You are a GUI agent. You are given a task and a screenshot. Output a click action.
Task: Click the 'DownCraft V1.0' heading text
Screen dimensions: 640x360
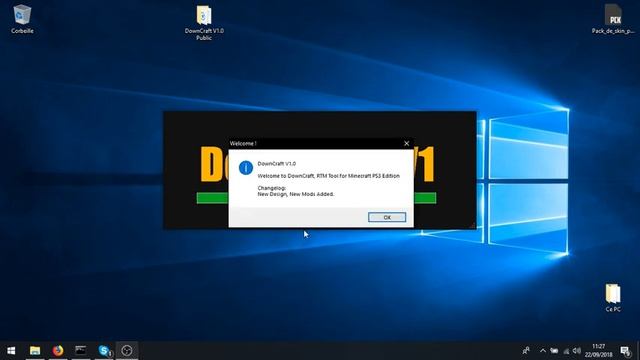coord(277,164)
